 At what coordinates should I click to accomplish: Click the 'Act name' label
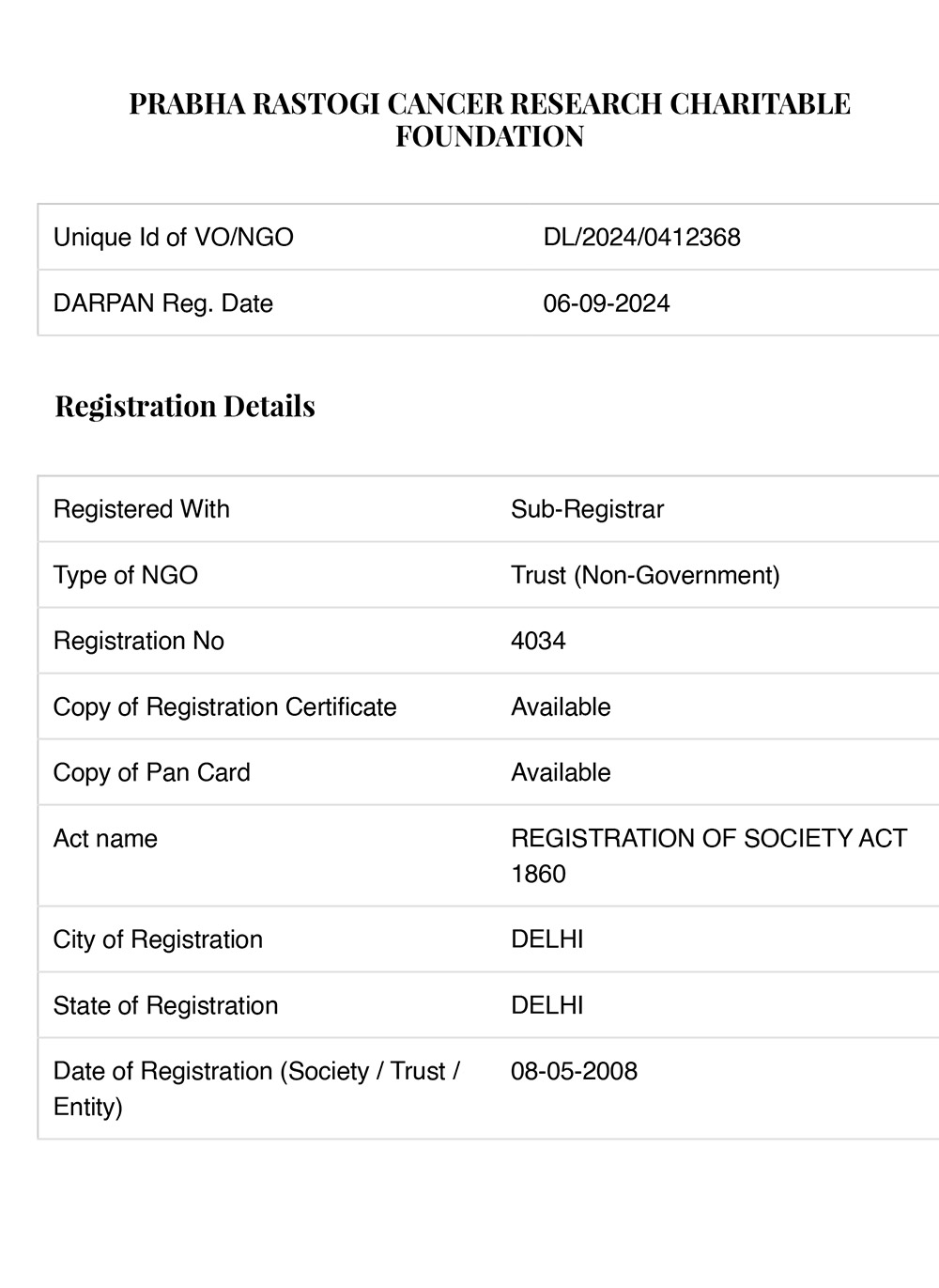point(105,838)
